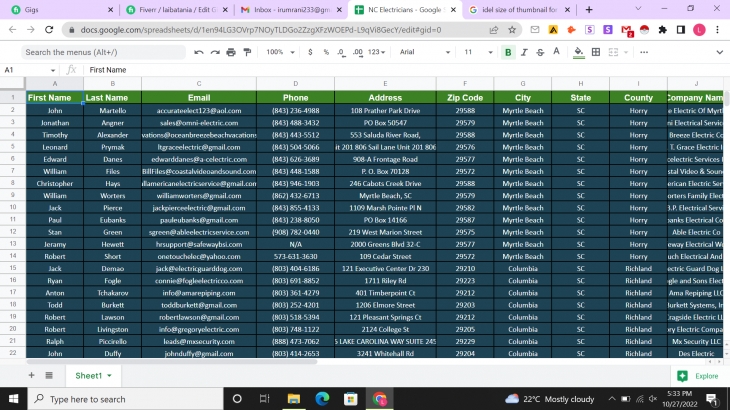Open the Name box A1 dropdown
The width and height of the screenshot is (730, 410).
pyautogui.click(x=53, y=70)
